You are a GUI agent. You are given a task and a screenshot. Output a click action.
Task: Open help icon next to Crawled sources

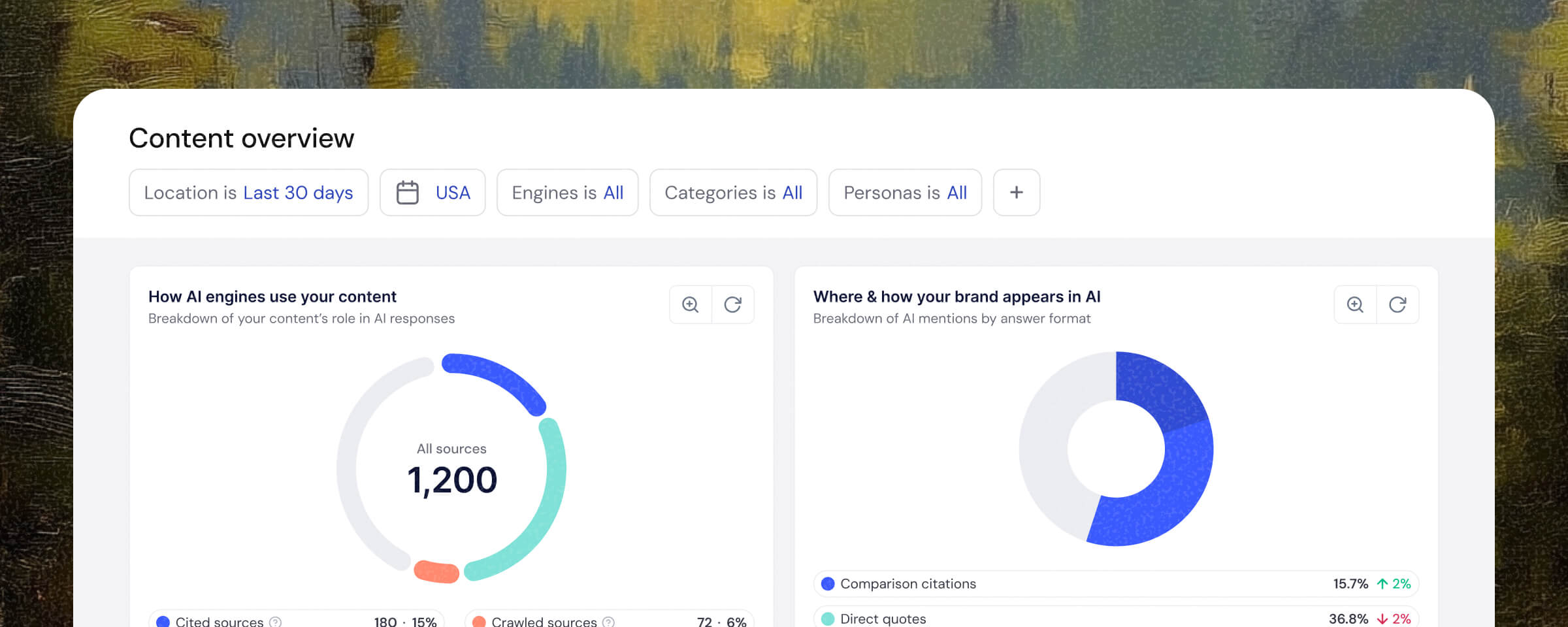(608, 622)
